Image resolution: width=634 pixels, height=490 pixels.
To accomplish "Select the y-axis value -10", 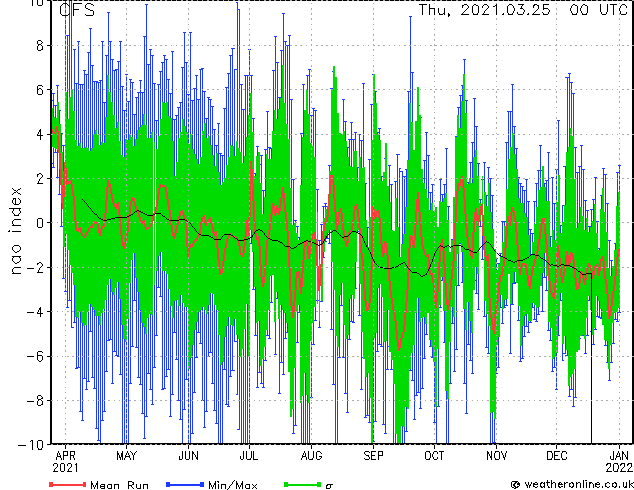I will (31, 445).
